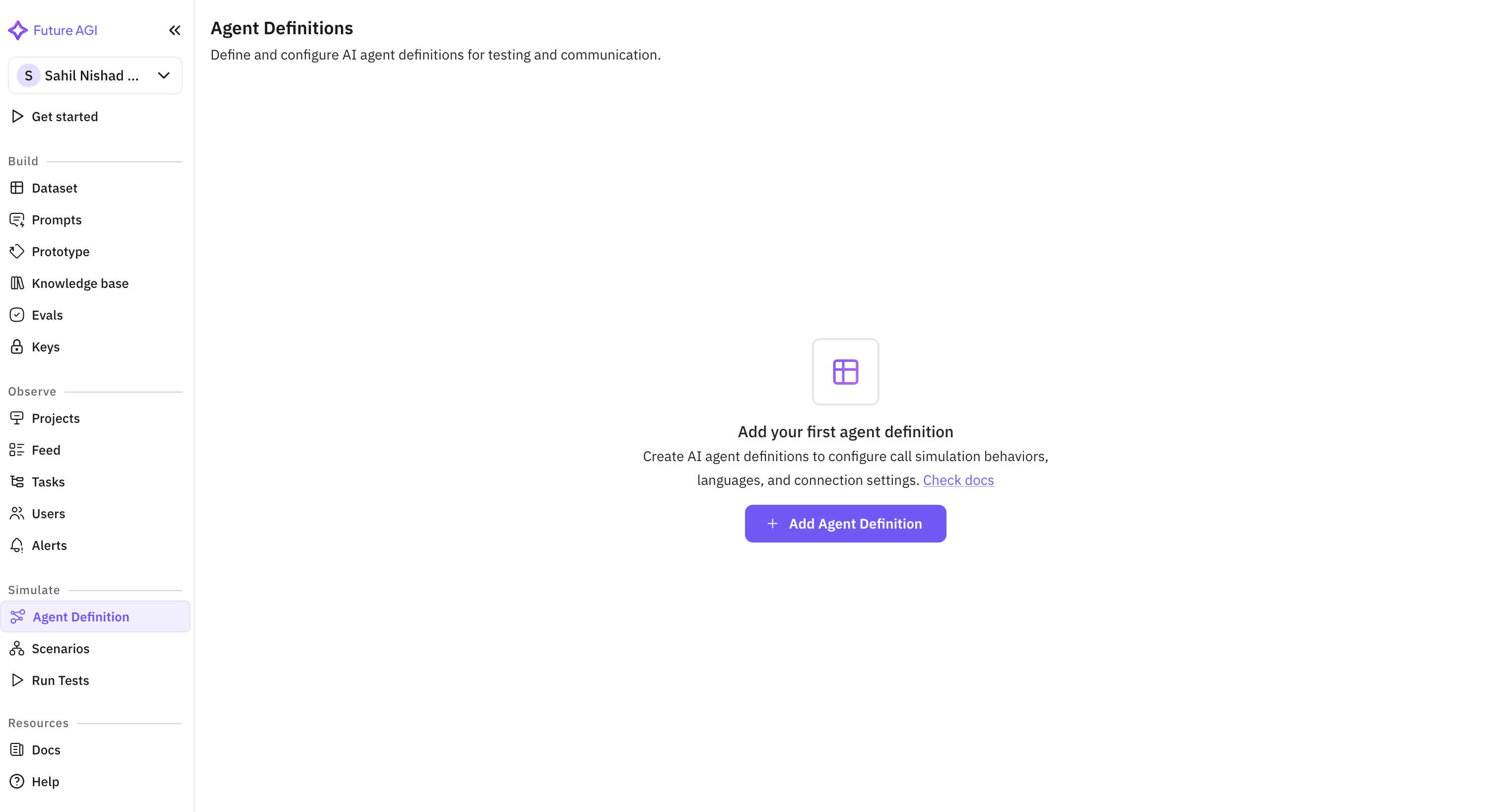Screen dimensions: 1493x812
Task: Open the Keys lock icon
Action: pyautogui.click(x=17, y=346)
